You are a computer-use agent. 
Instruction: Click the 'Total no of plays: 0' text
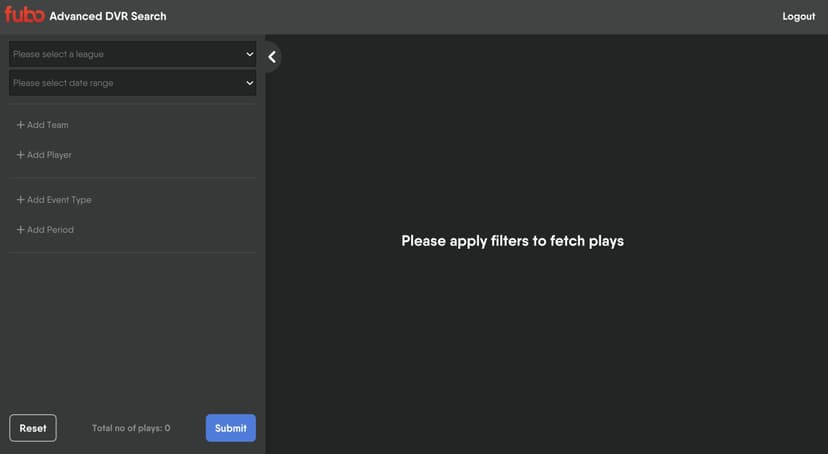click(131, 428)
